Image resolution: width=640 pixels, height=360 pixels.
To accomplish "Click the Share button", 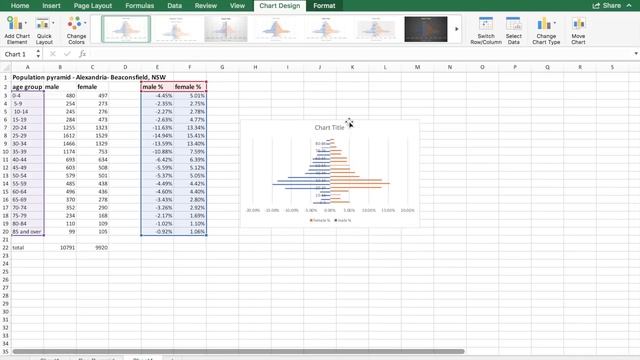I will 607,6.
